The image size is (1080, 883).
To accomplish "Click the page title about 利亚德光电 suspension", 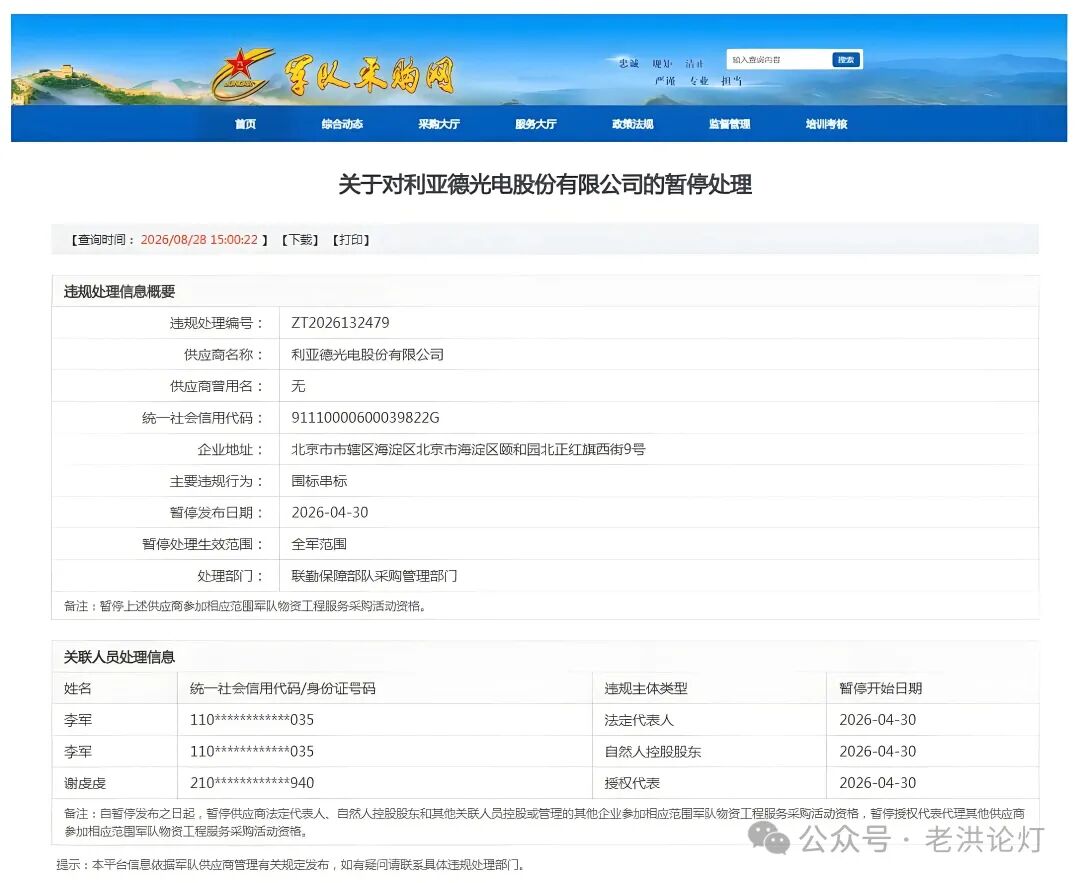I will click(x=545, y=185).
